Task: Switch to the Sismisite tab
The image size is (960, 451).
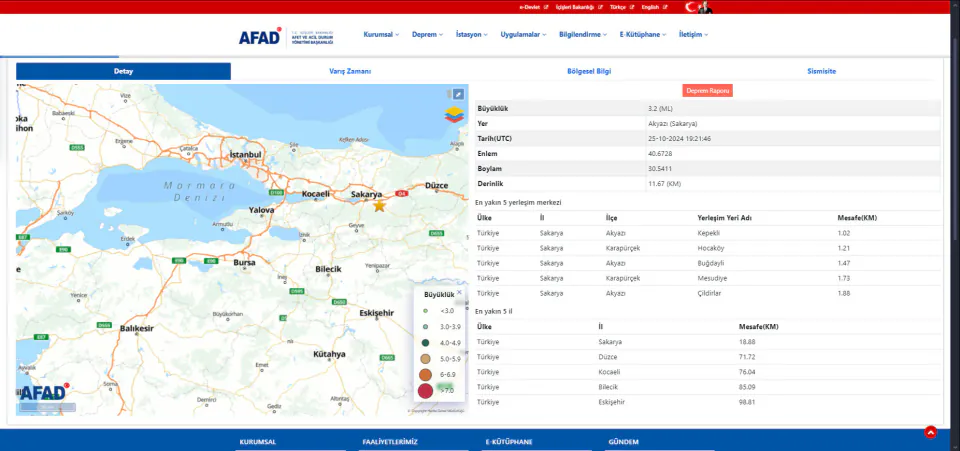Action: click(x=821, y=71)
